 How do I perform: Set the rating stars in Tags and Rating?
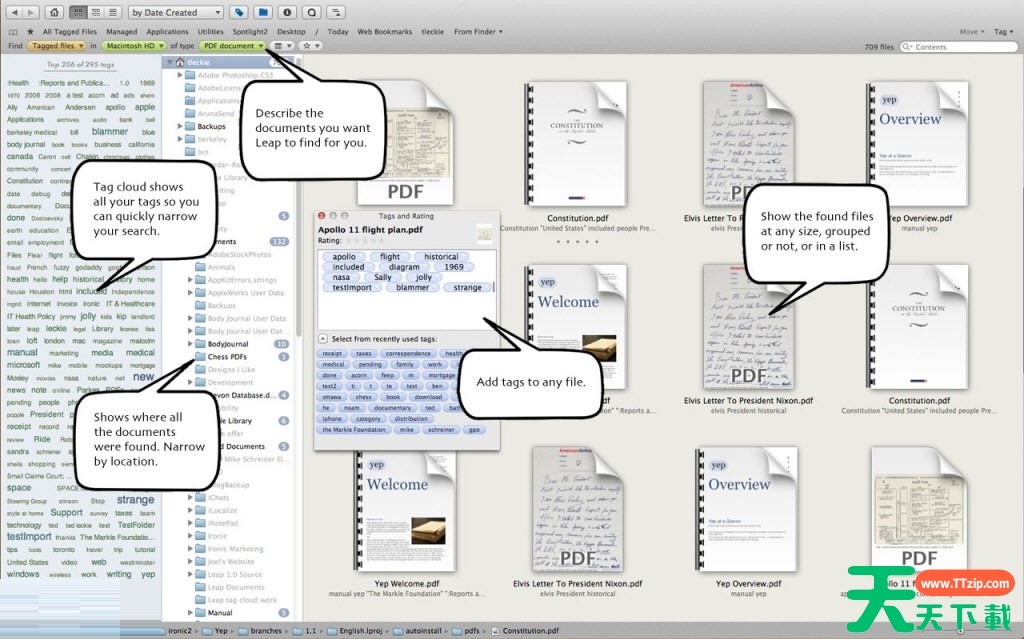(x=365, y=240)
